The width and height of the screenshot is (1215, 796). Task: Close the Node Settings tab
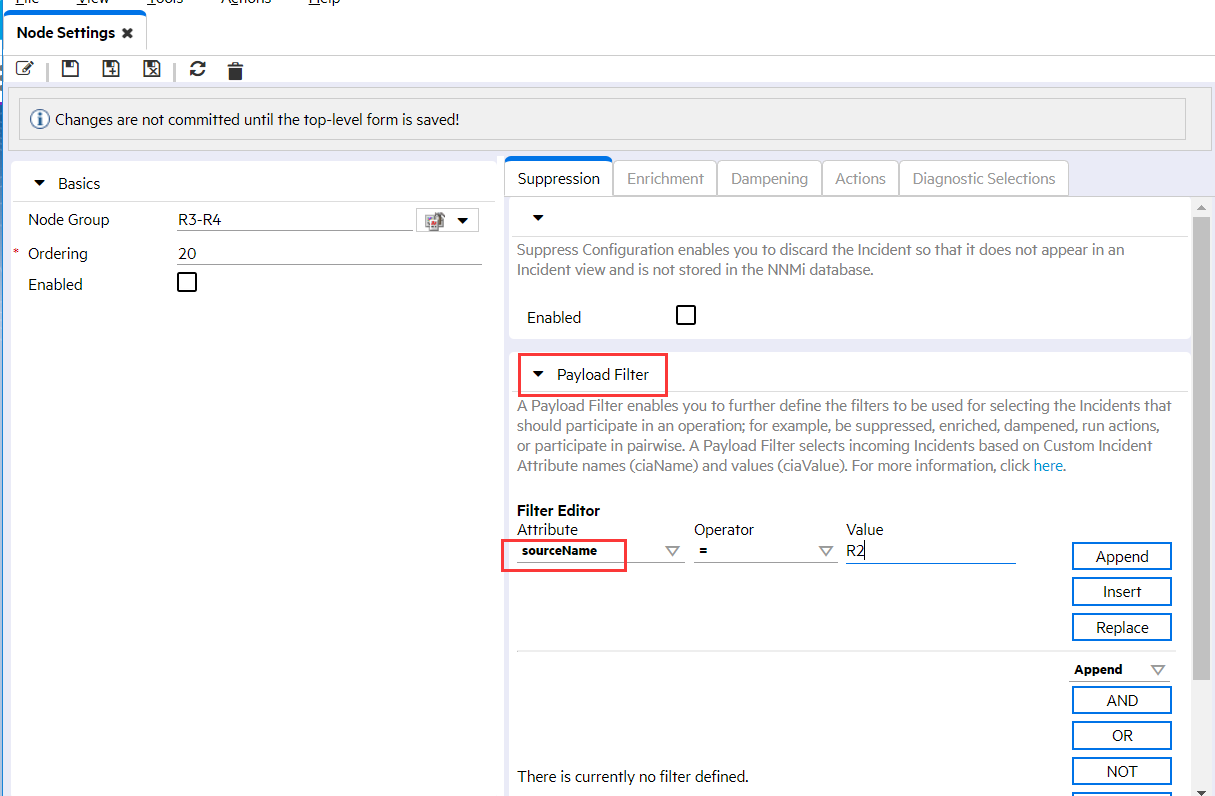click(x=127, y=33)
